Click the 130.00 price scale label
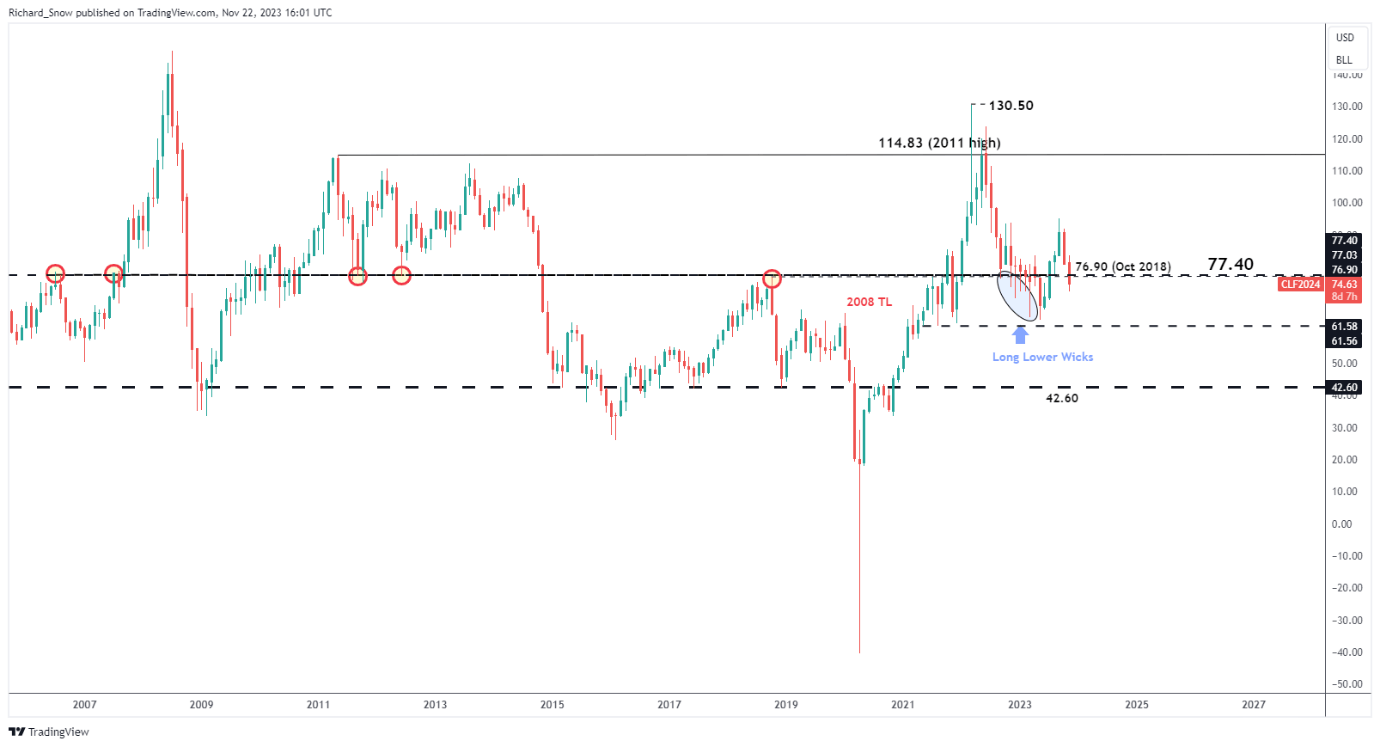Screen dimensions: 1380x747 (1345, 107)
